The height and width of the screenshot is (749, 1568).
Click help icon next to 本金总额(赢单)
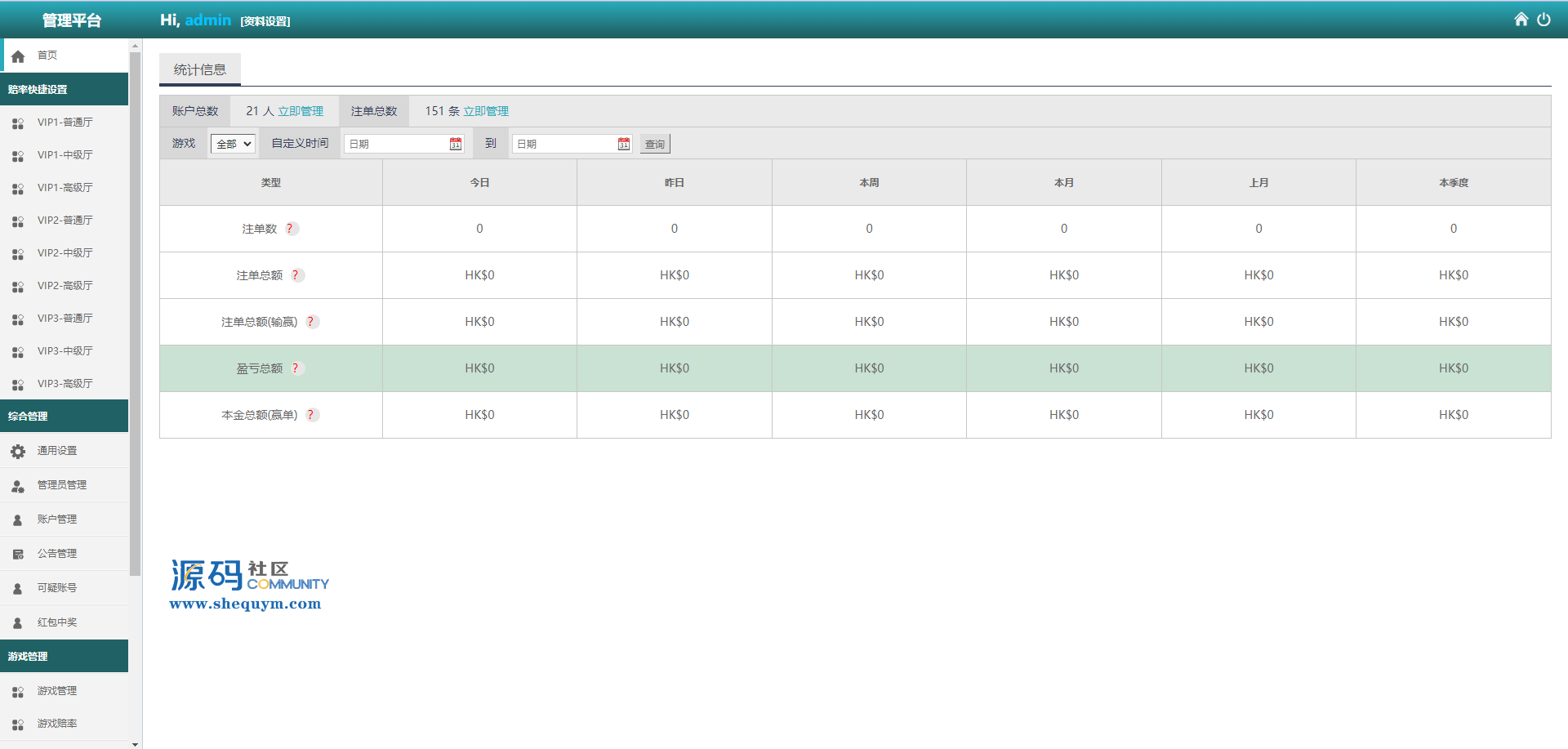click(311, 415)
